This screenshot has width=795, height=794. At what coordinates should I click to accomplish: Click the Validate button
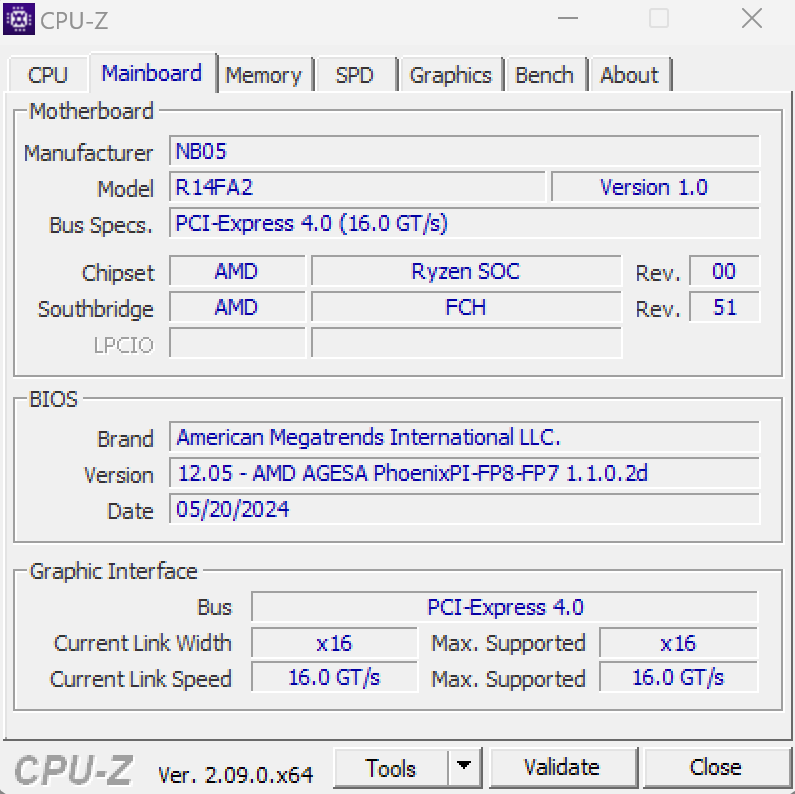[x=562, y=768]
